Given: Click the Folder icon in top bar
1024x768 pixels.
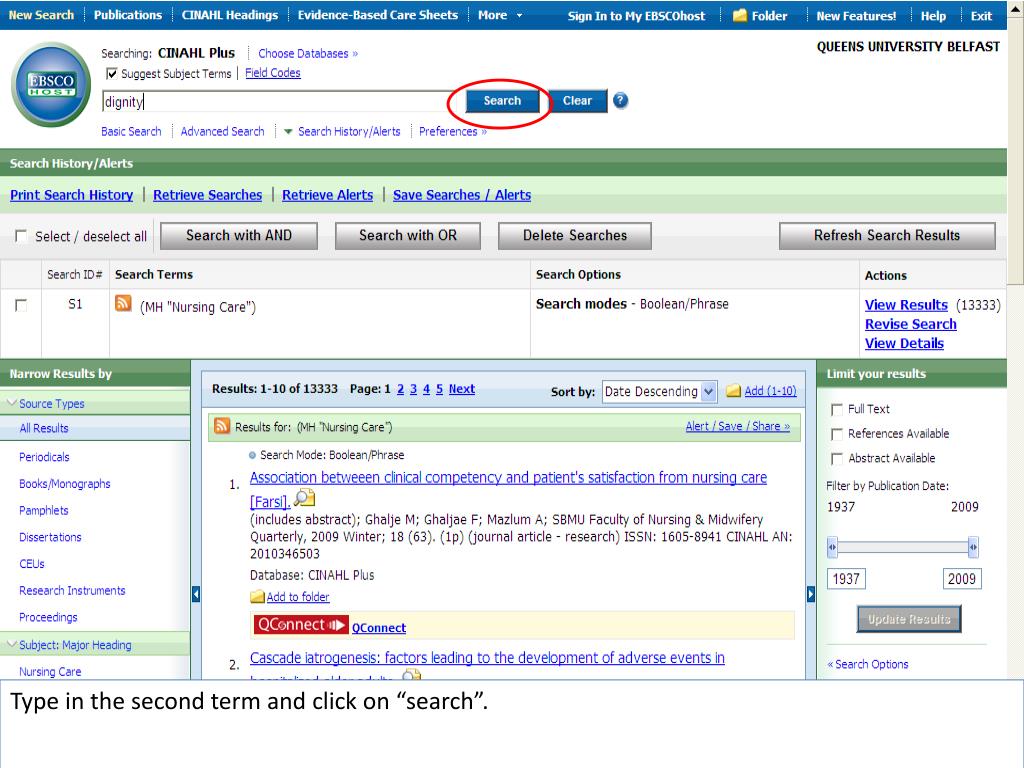Looking at the screenshot, I should (739, 16).
